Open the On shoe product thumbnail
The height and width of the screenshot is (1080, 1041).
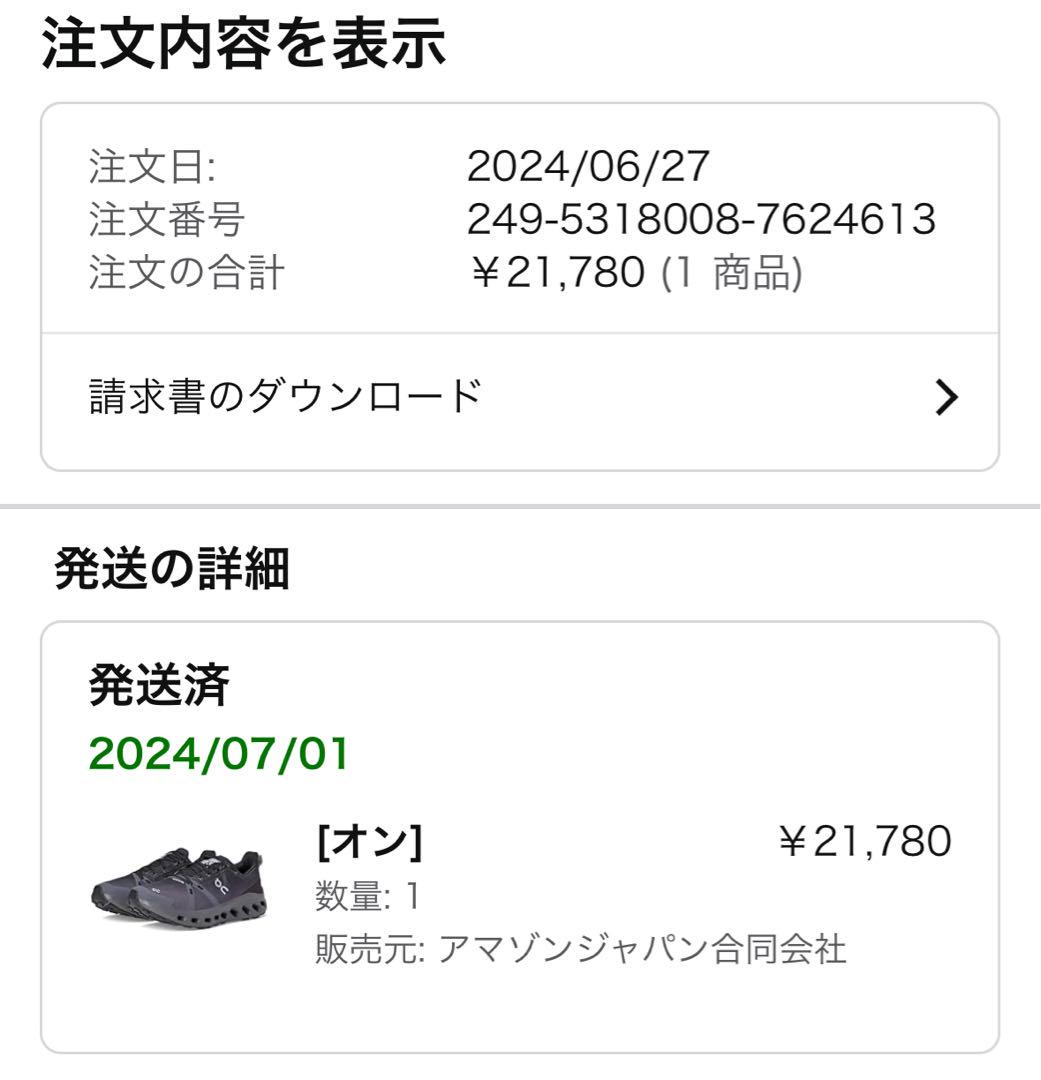(x=178, y=889)
